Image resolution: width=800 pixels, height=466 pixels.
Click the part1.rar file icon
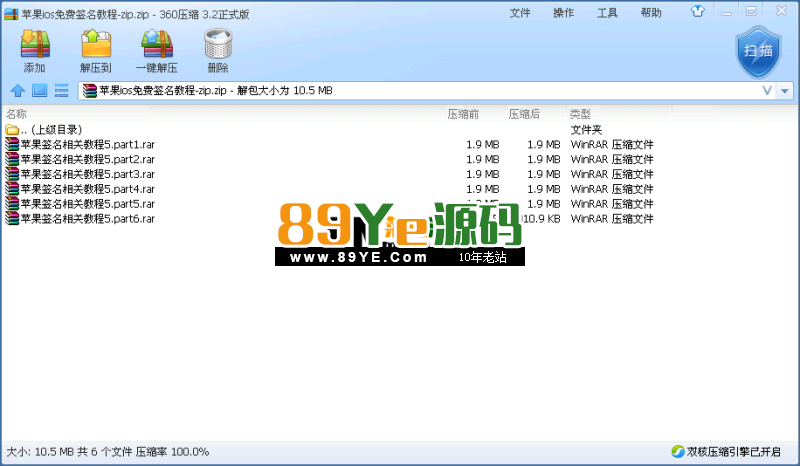[x=12, y=144]
